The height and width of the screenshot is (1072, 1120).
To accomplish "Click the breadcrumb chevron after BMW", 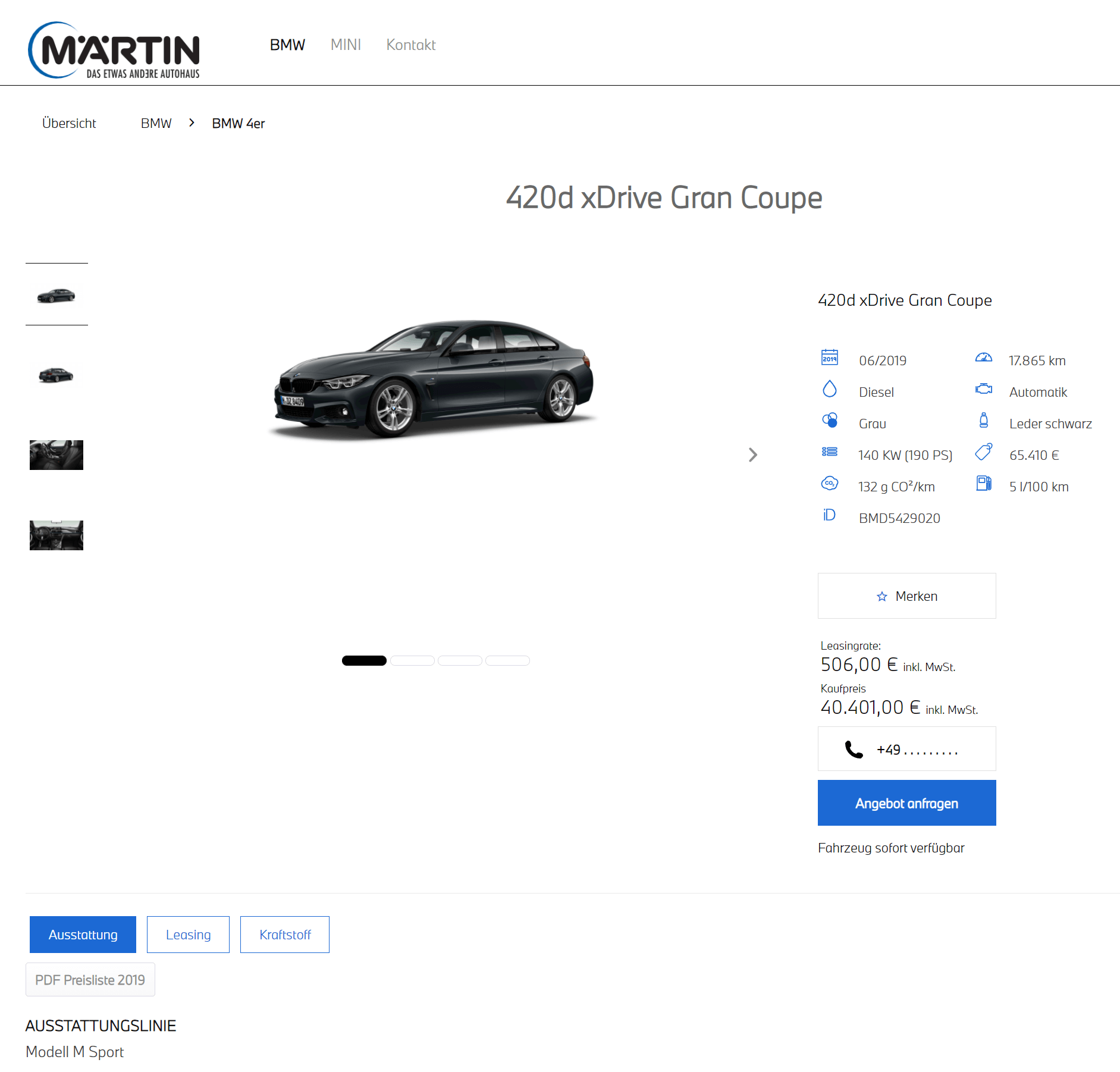I will (192, 123).
